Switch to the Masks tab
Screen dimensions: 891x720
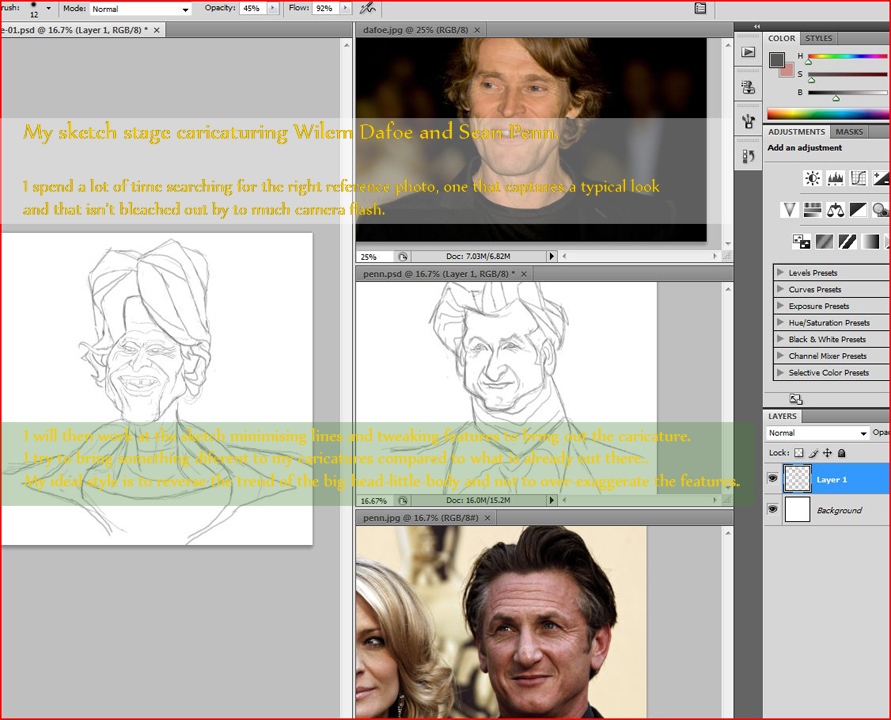[849, 132]
